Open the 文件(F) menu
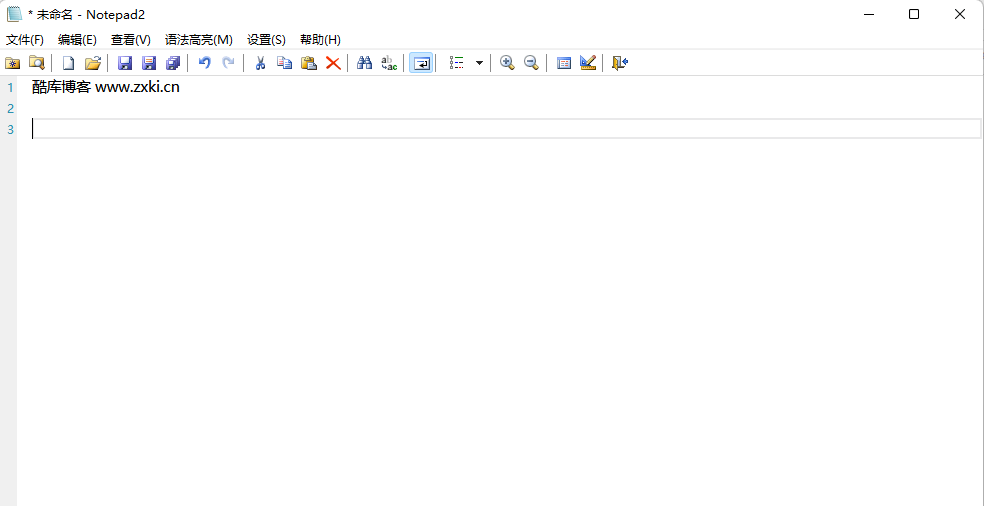 (x=25, y=40)
